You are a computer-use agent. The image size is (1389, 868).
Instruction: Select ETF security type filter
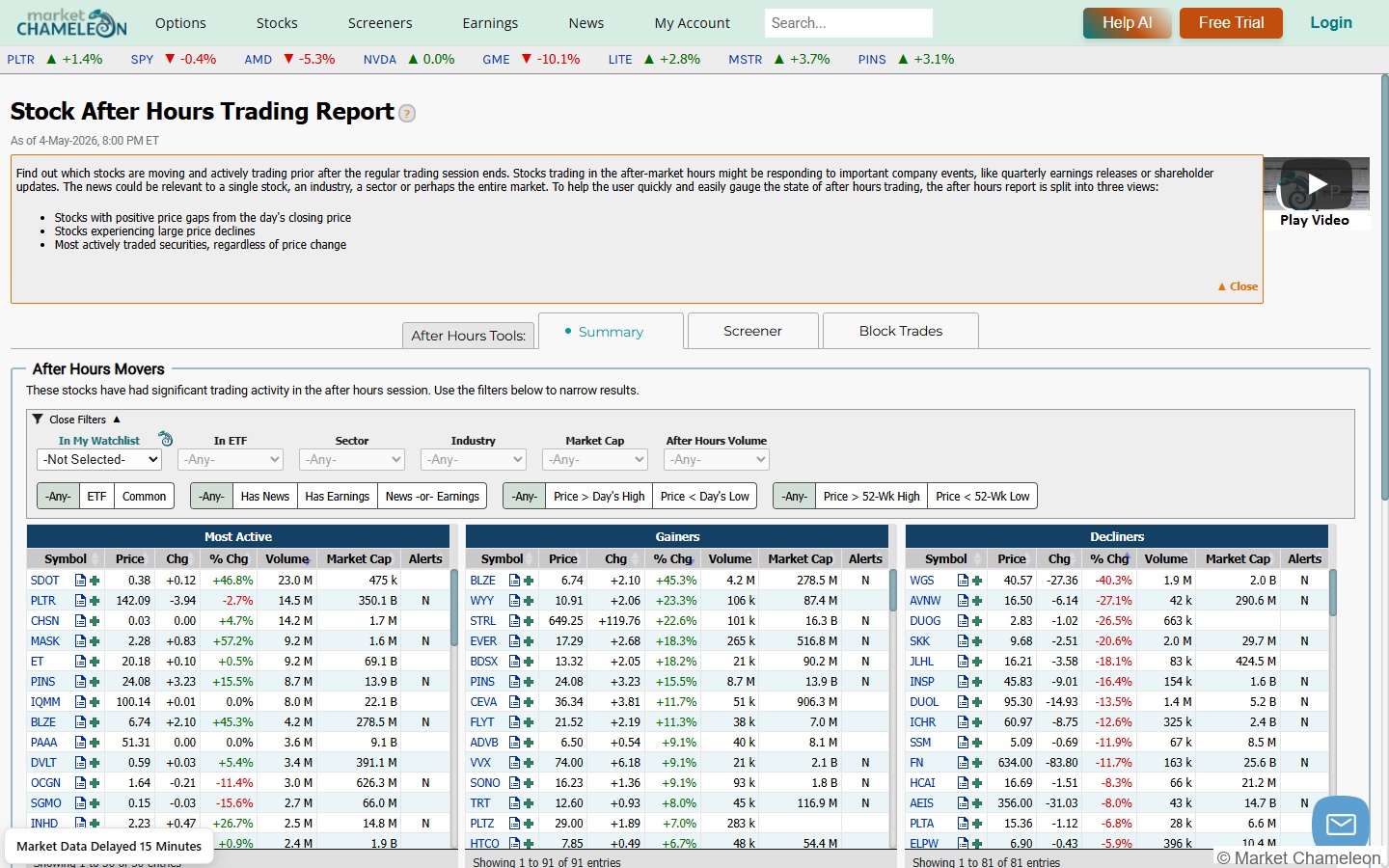click(x=96, y=497)
